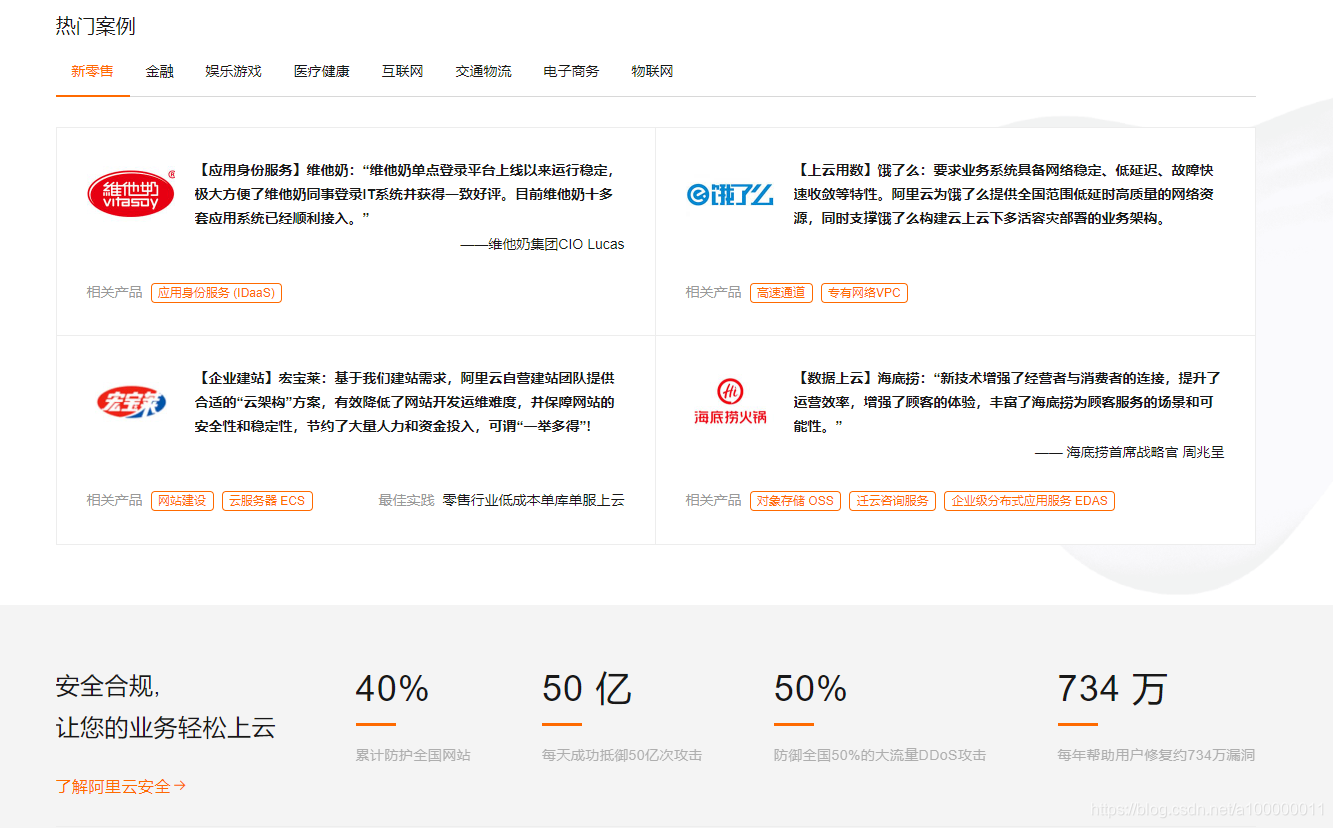Viewport: 1333px width, 828px height.
Task: Open the 专有网络VPC product tag
Action: (863, 293)
